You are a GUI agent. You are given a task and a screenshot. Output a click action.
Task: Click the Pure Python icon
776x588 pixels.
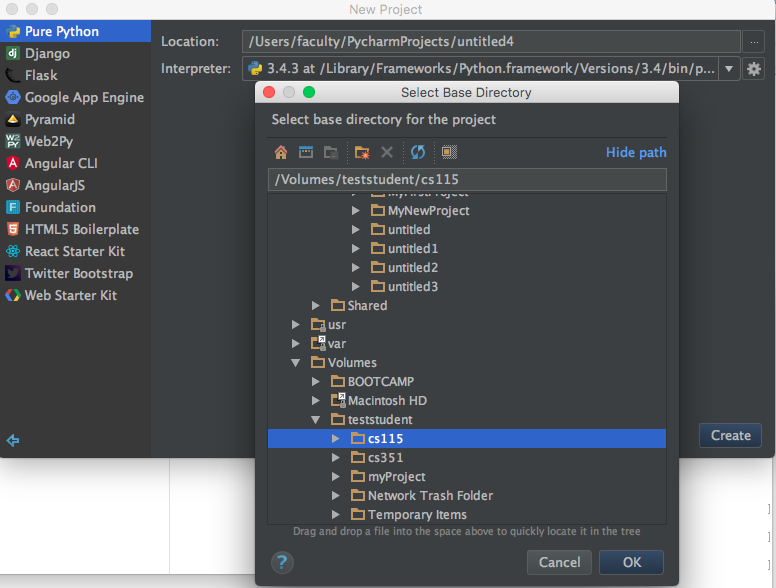click(12, 31)
